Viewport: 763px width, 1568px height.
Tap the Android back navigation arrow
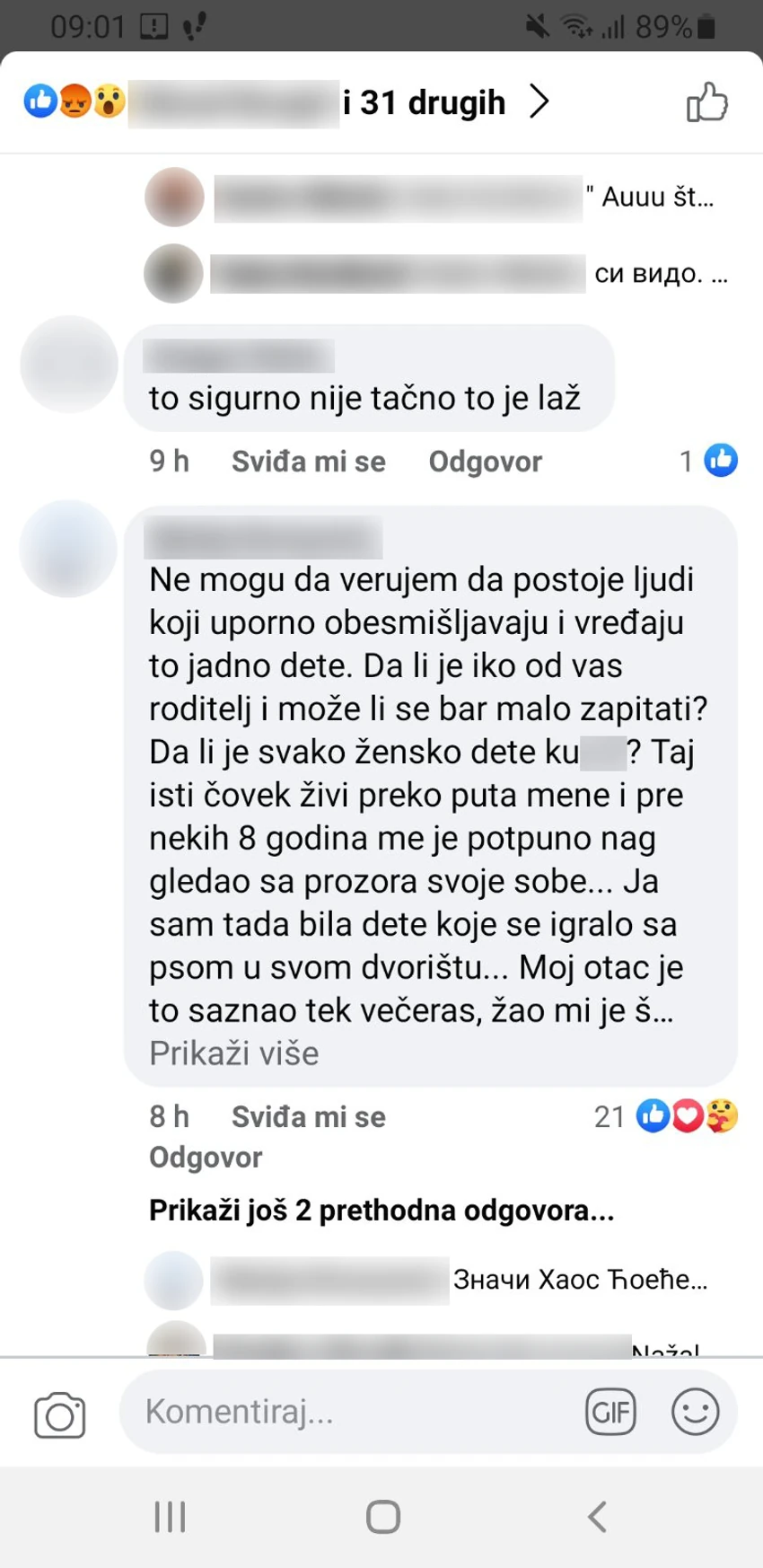tap(598, 1517)
